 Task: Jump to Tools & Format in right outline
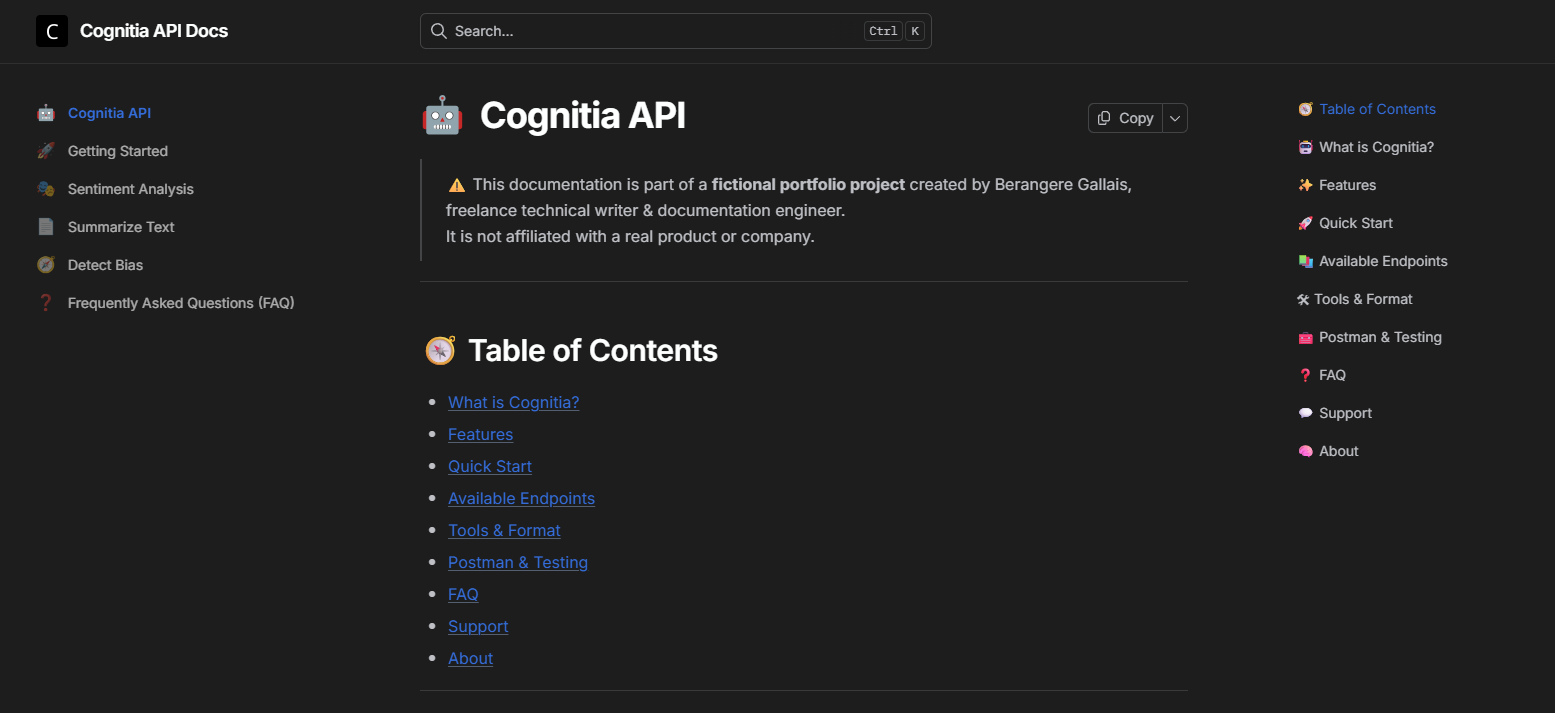coord(1363,299)
